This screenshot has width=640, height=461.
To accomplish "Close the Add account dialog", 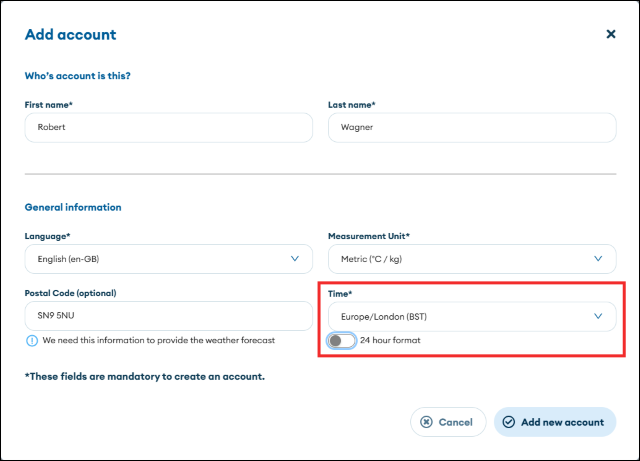I will pos(611,34).
